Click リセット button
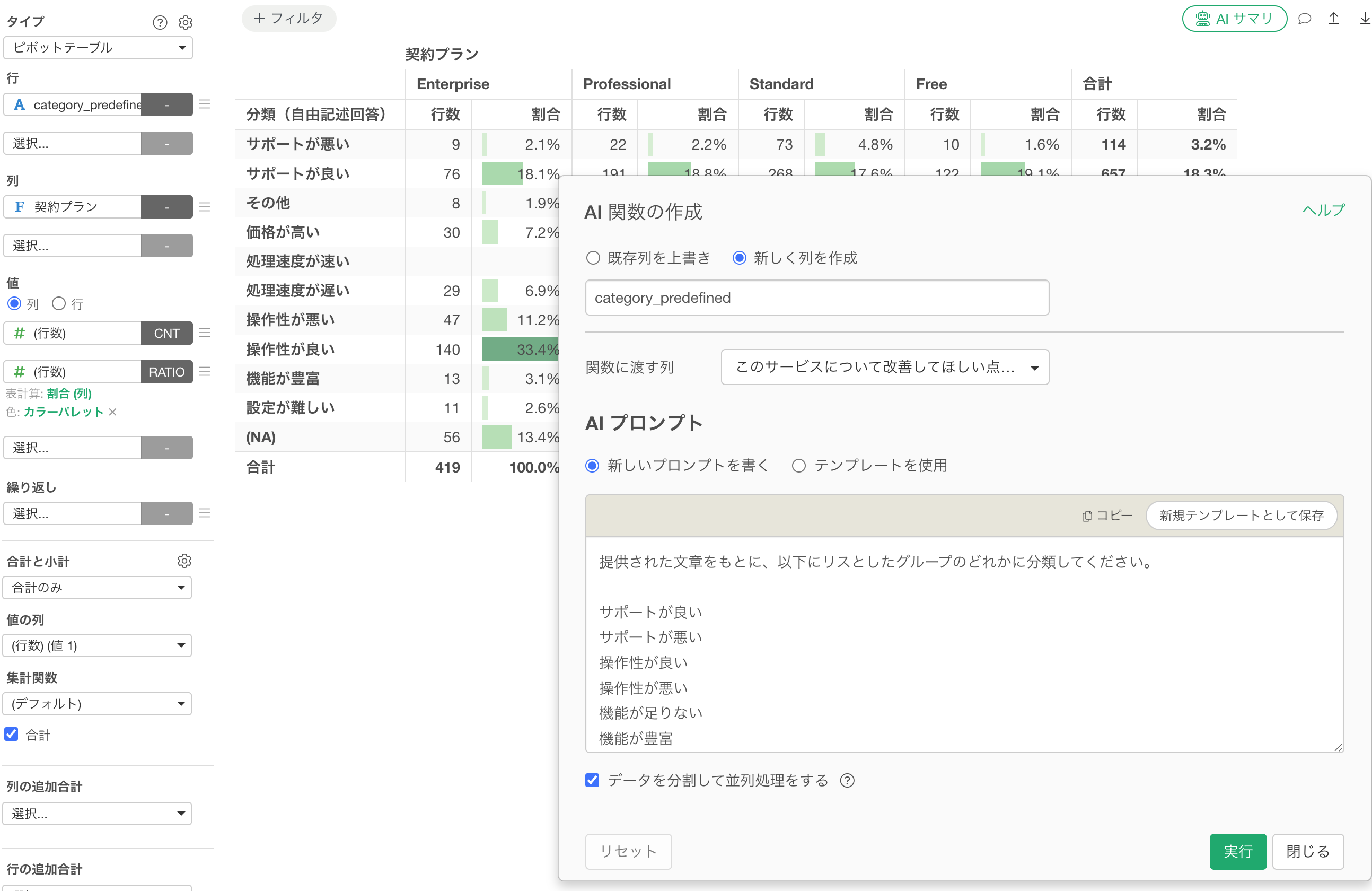Screen dimensions: 1372x891 coord(628,851)
